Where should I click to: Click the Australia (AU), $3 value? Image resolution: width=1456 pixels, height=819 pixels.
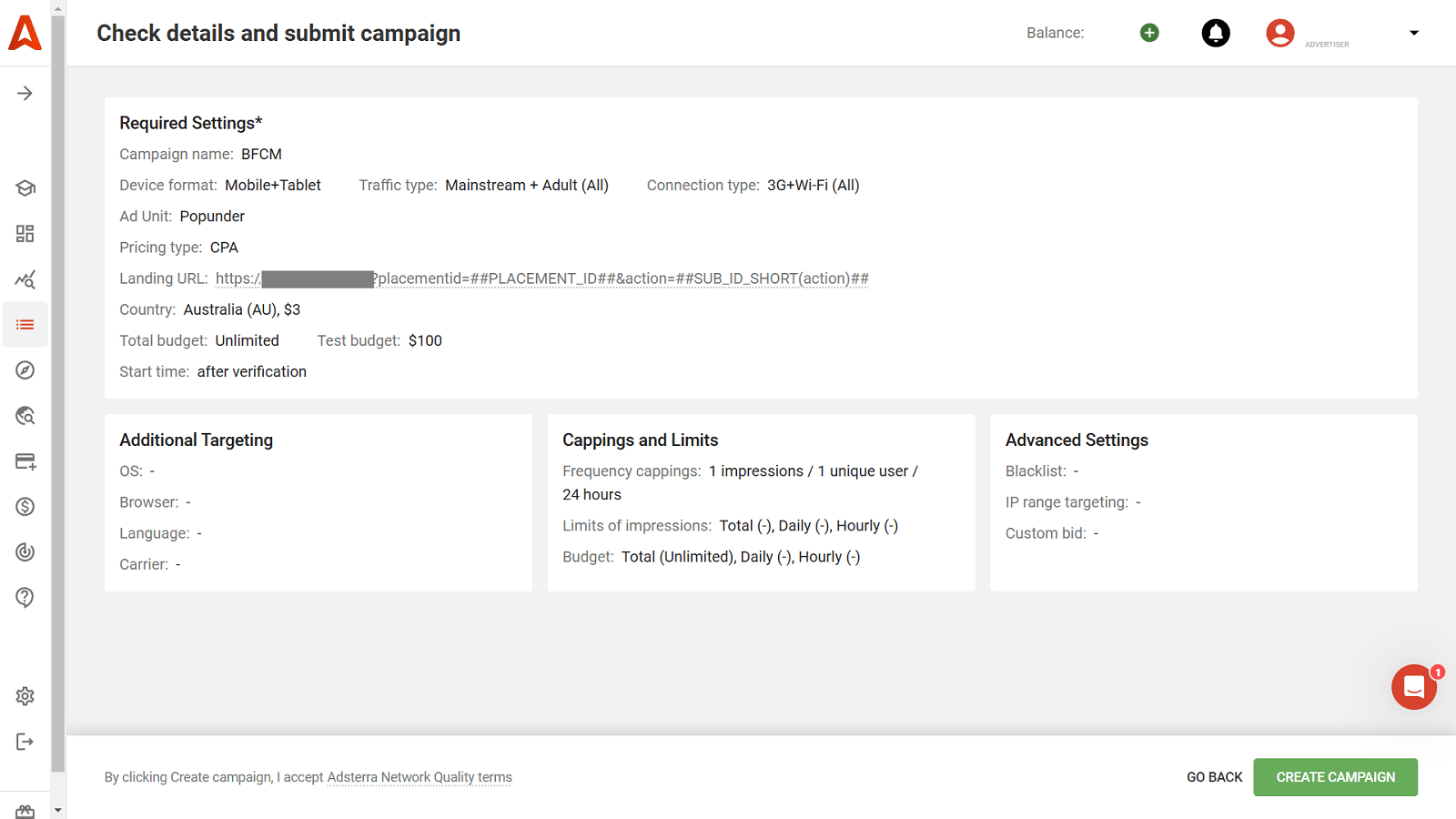(242, 309)
